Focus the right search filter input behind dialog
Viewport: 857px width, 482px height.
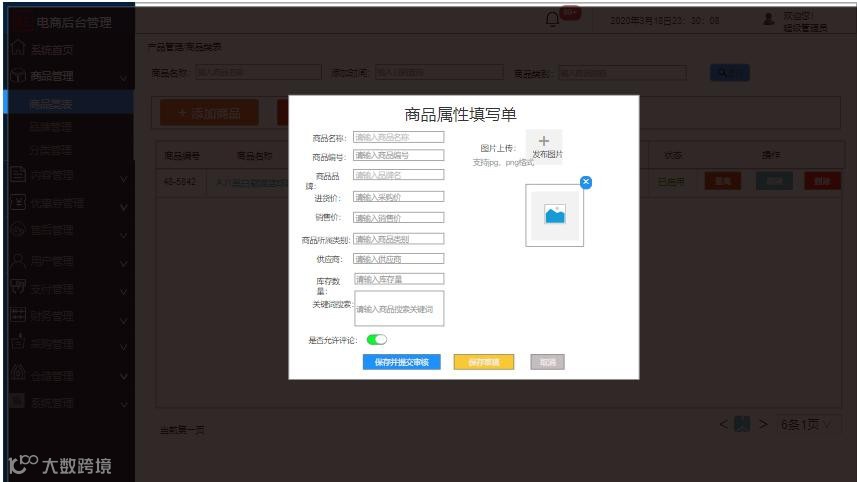622,72
